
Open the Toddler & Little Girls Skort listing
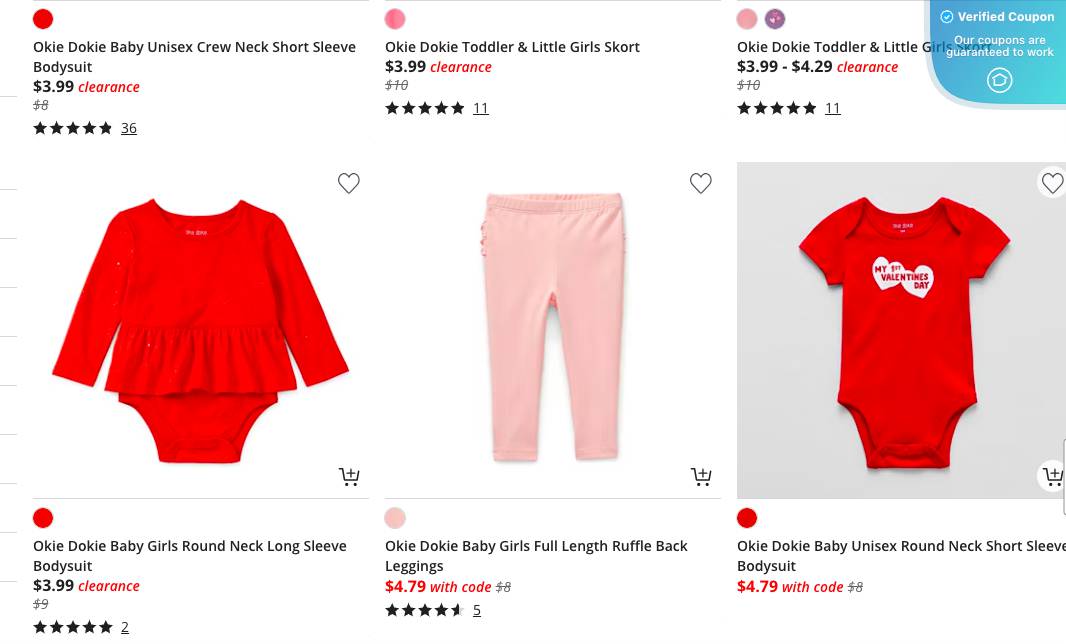512,47
